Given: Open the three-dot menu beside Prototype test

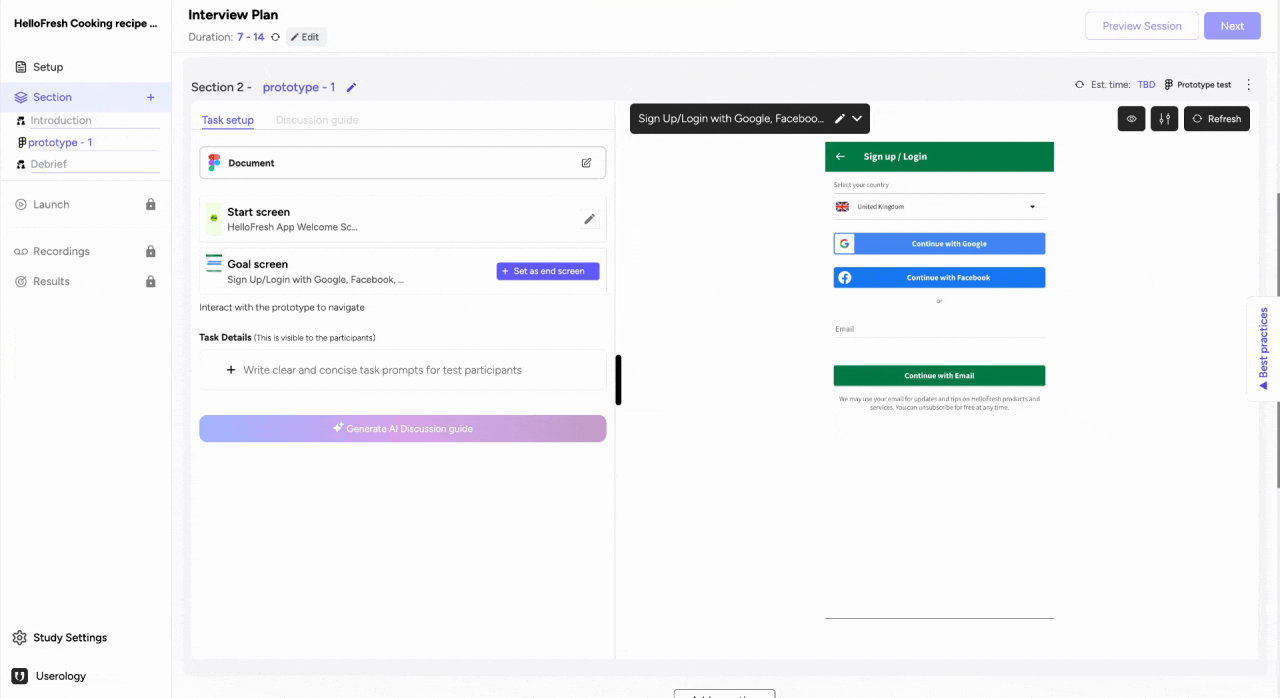Looking at the screenshot, I should (1248, 85).
